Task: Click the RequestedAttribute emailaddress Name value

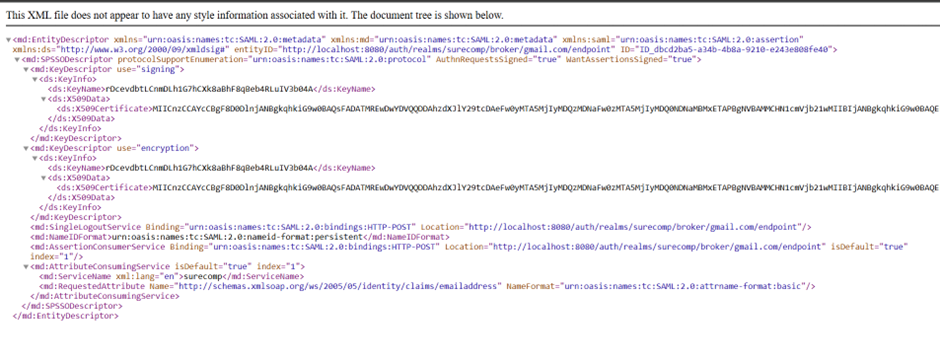Action: pos(338,286)
